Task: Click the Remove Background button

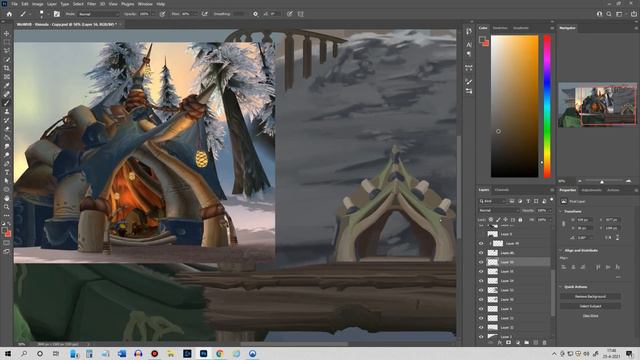Action: pos(590,296)
